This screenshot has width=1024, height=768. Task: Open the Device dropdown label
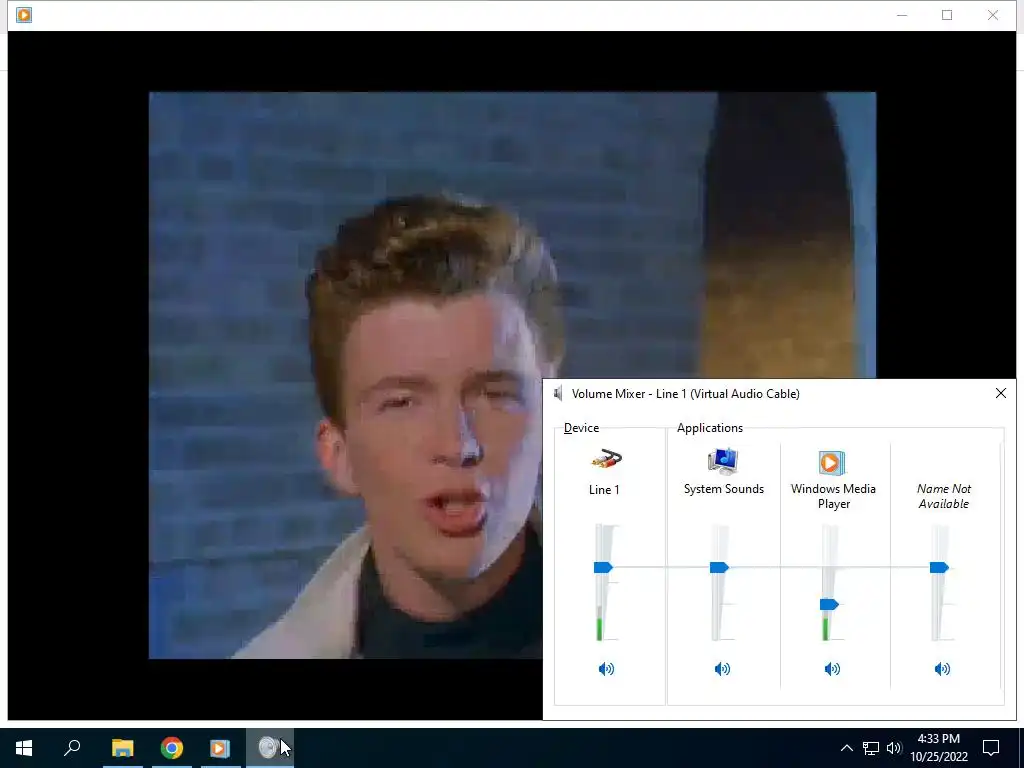581,428
